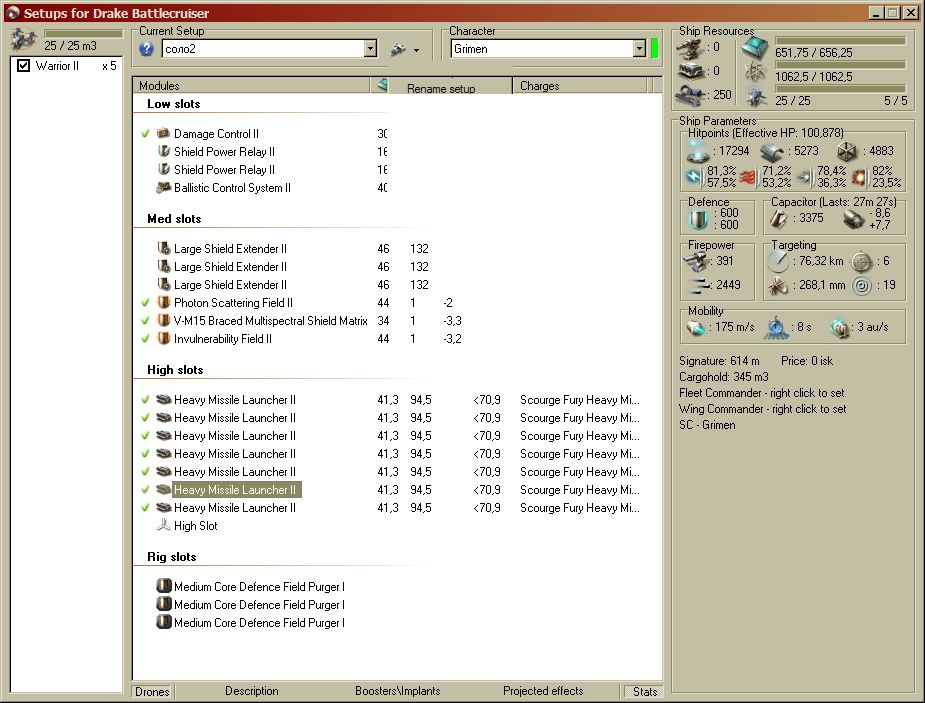Click the sensor strength icon showing 19

point(862,286)
